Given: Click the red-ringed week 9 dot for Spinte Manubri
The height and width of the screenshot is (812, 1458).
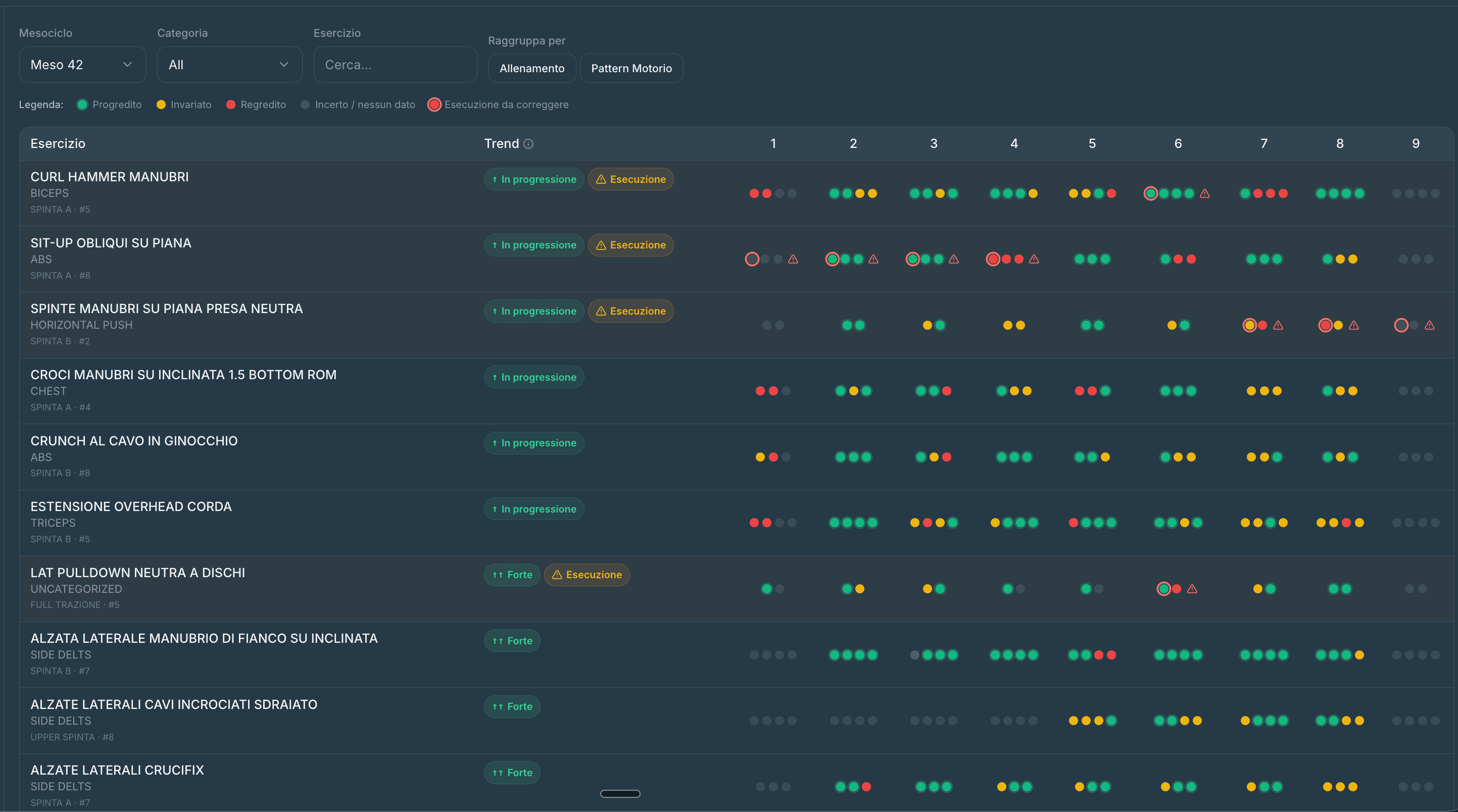Looking at the screenshot, I should point(1401,325).
